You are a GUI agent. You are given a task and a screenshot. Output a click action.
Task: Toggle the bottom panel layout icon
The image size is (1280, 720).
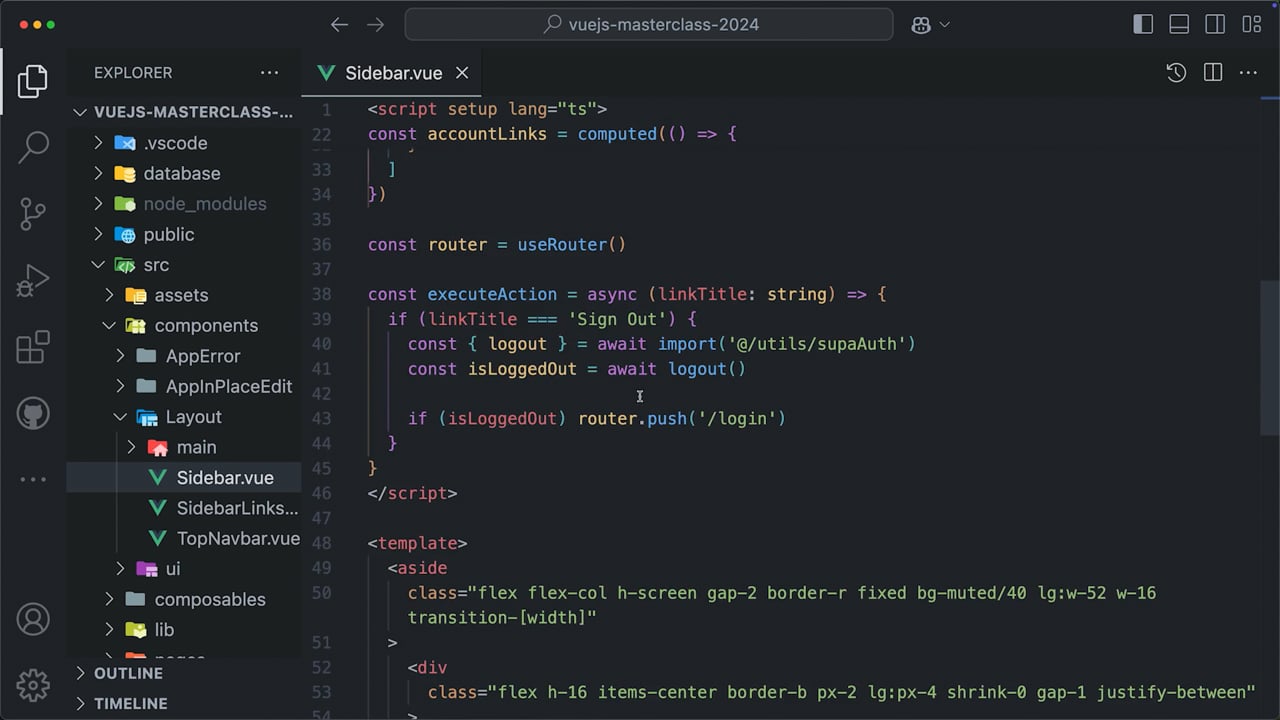point(1179,25)
